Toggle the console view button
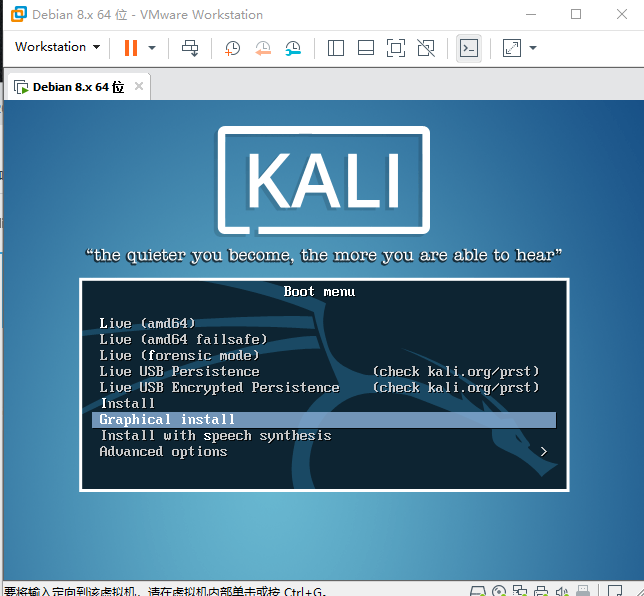Screen dimensions: 644x596 pos(469,48)
